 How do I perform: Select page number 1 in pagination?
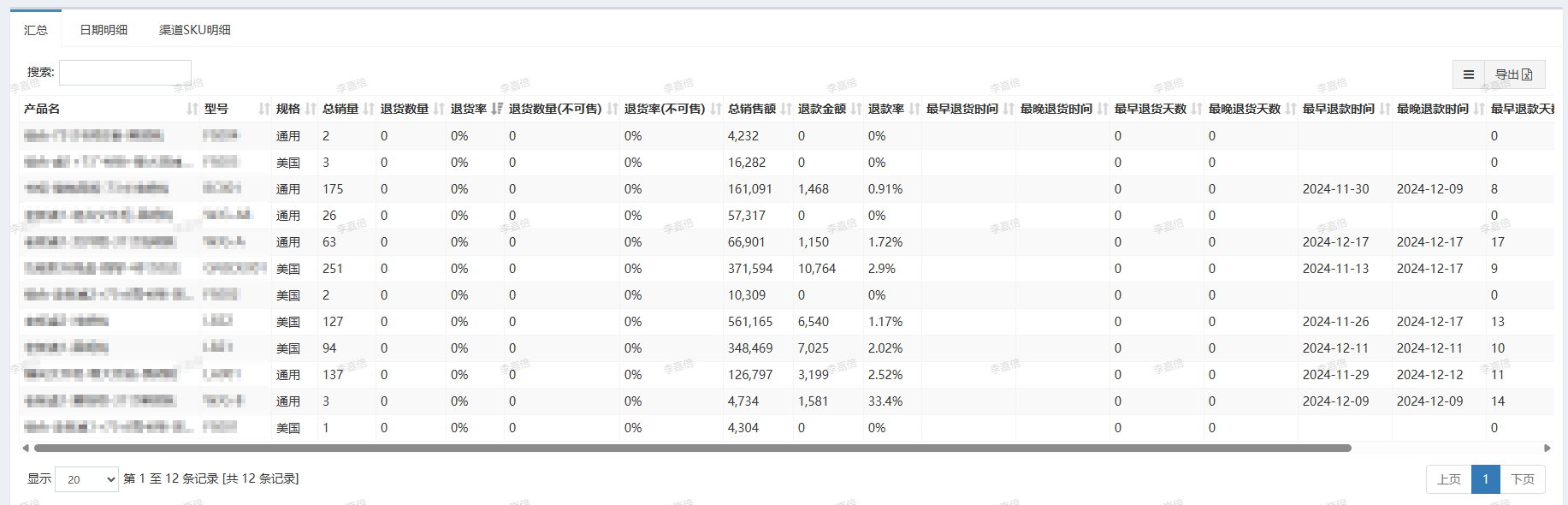pyautogui.click(x=1485, y=479)
